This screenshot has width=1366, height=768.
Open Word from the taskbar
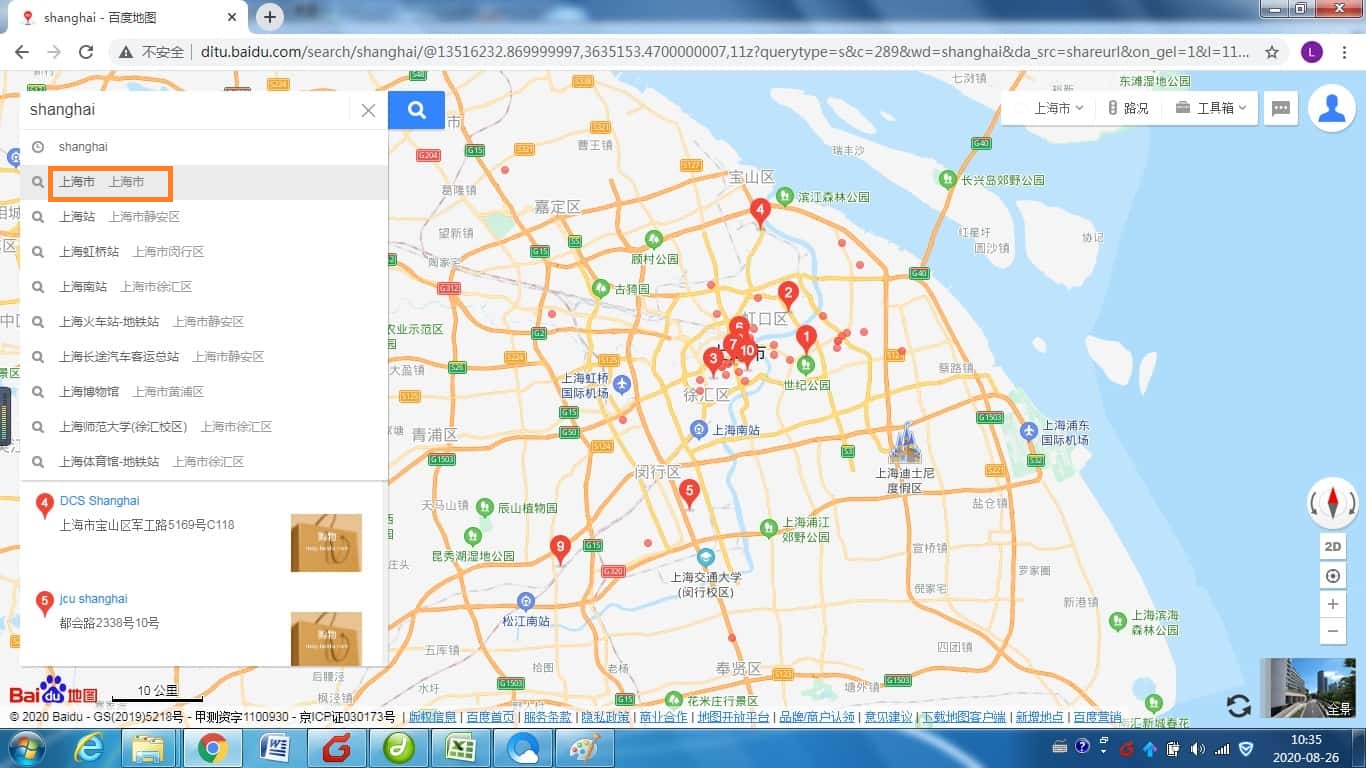click(x=273, y=748)
